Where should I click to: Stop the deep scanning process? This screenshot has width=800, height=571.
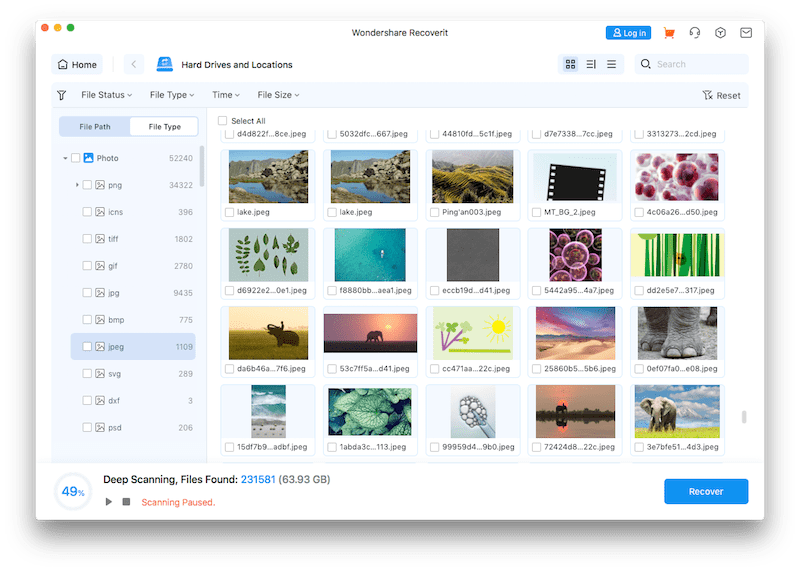(x=126, y=501)
